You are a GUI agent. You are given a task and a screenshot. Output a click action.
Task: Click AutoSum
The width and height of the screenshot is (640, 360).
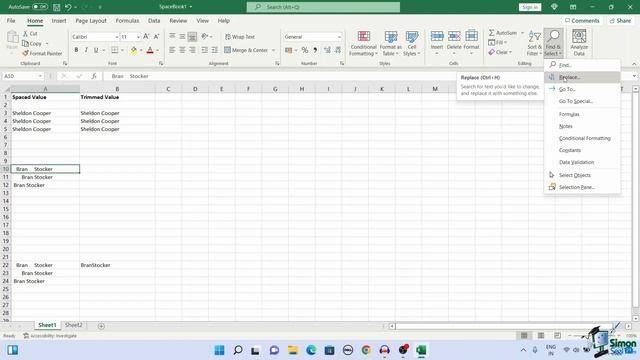pos(502,33)
